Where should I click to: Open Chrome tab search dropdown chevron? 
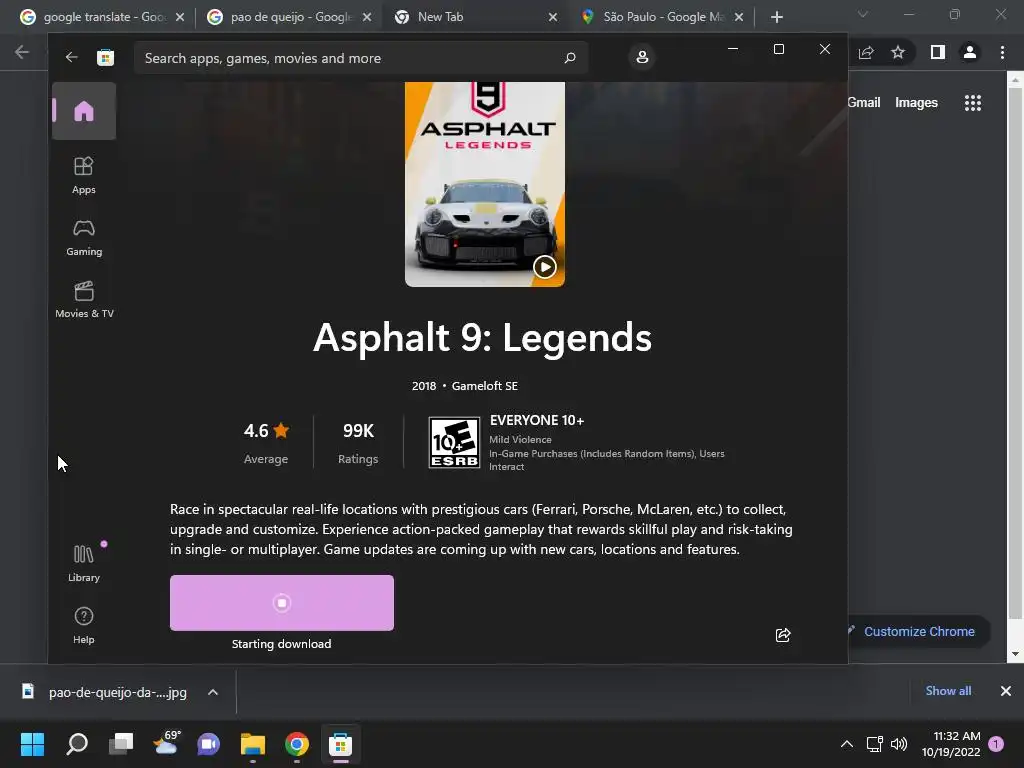(x=863, y=14)
